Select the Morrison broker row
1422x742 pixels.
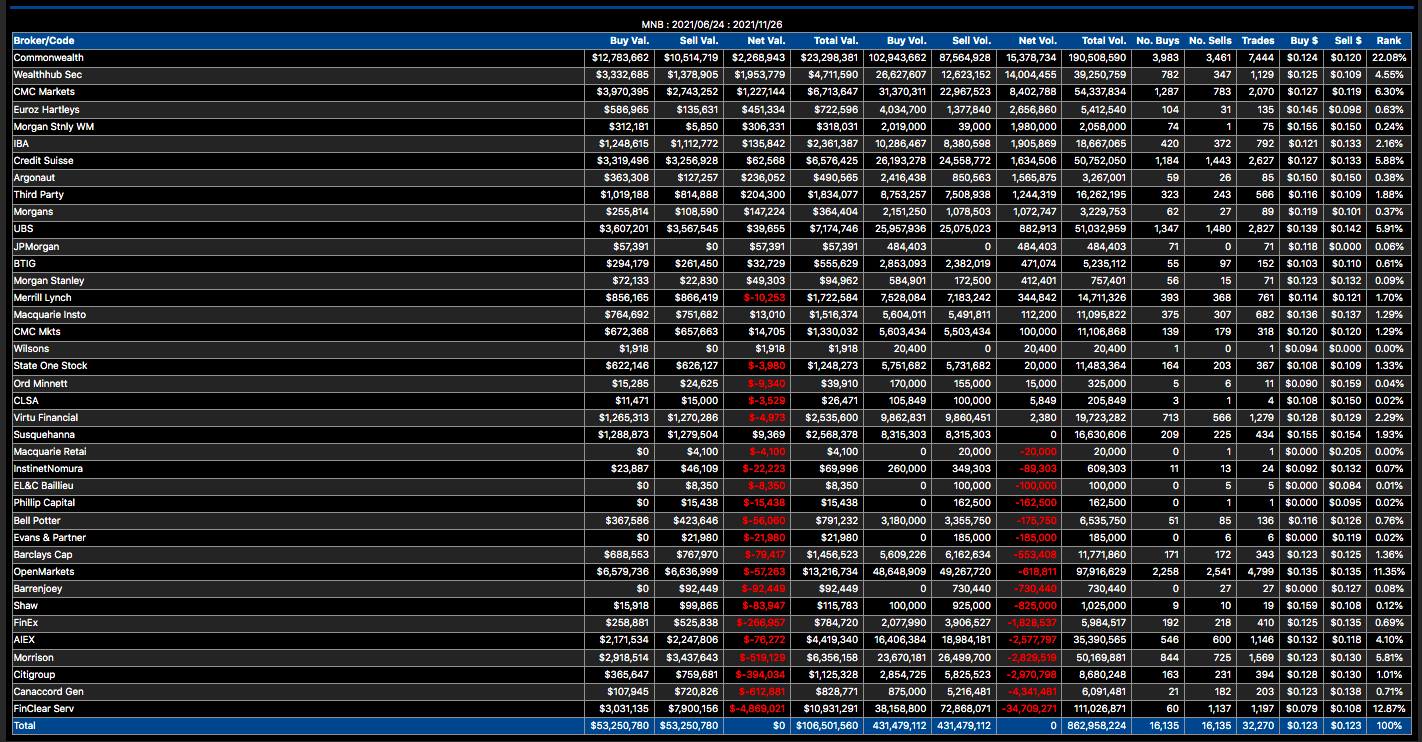point(711,657)
